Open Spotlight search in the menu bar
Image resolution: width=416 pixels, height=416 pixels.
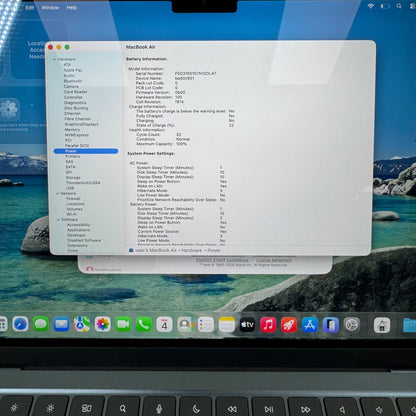tap(399, 6)
